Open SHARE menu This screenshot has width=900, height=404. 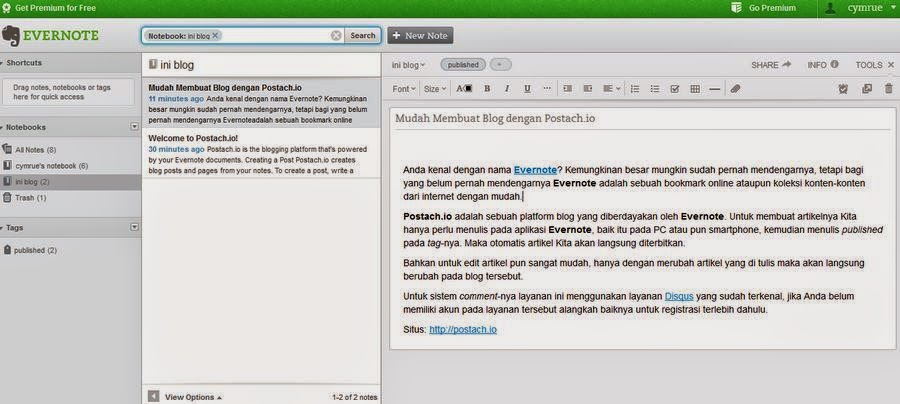point(771,65)
